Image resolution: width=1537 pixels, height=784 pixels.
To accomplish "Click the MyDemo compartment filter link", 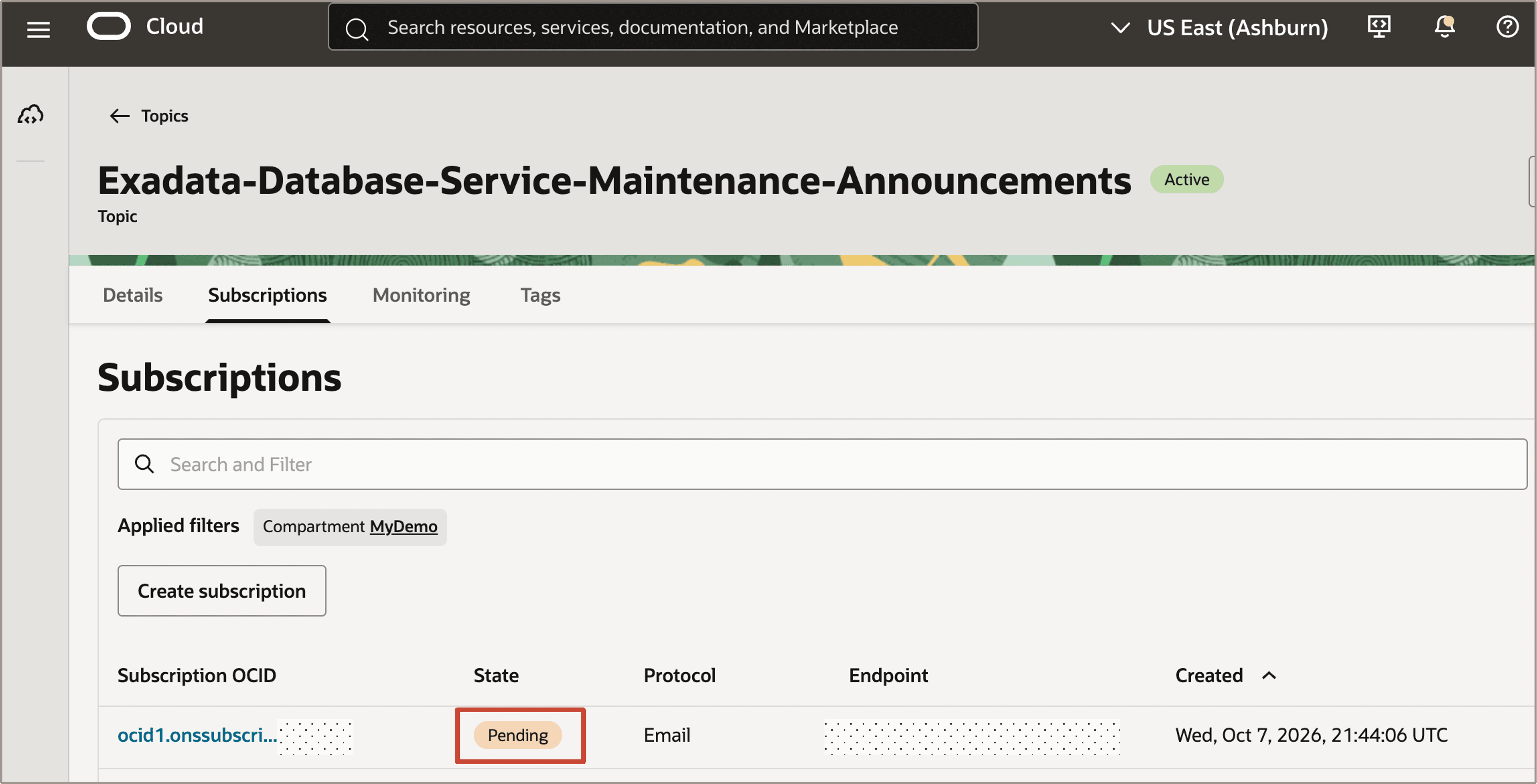I will pos(403,526).
